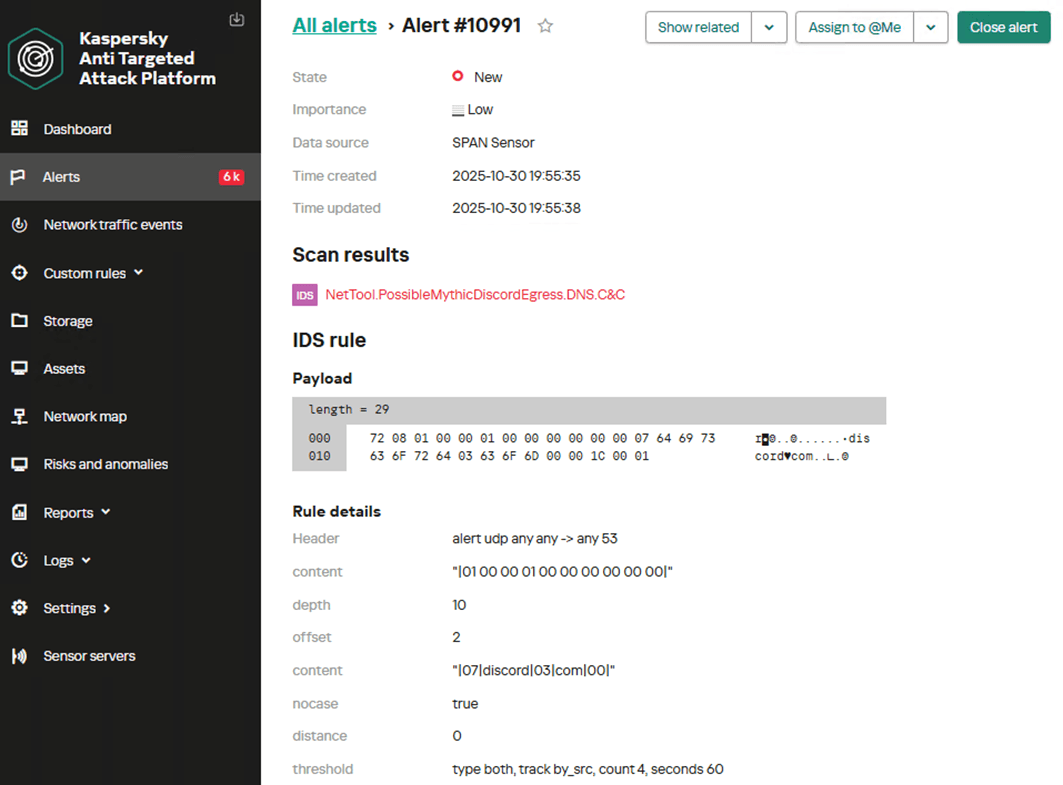Click the 6k alerts count badge
The width and height of the screenshot is (1063, 785).
pyautogui.click(x=231, y=177)
